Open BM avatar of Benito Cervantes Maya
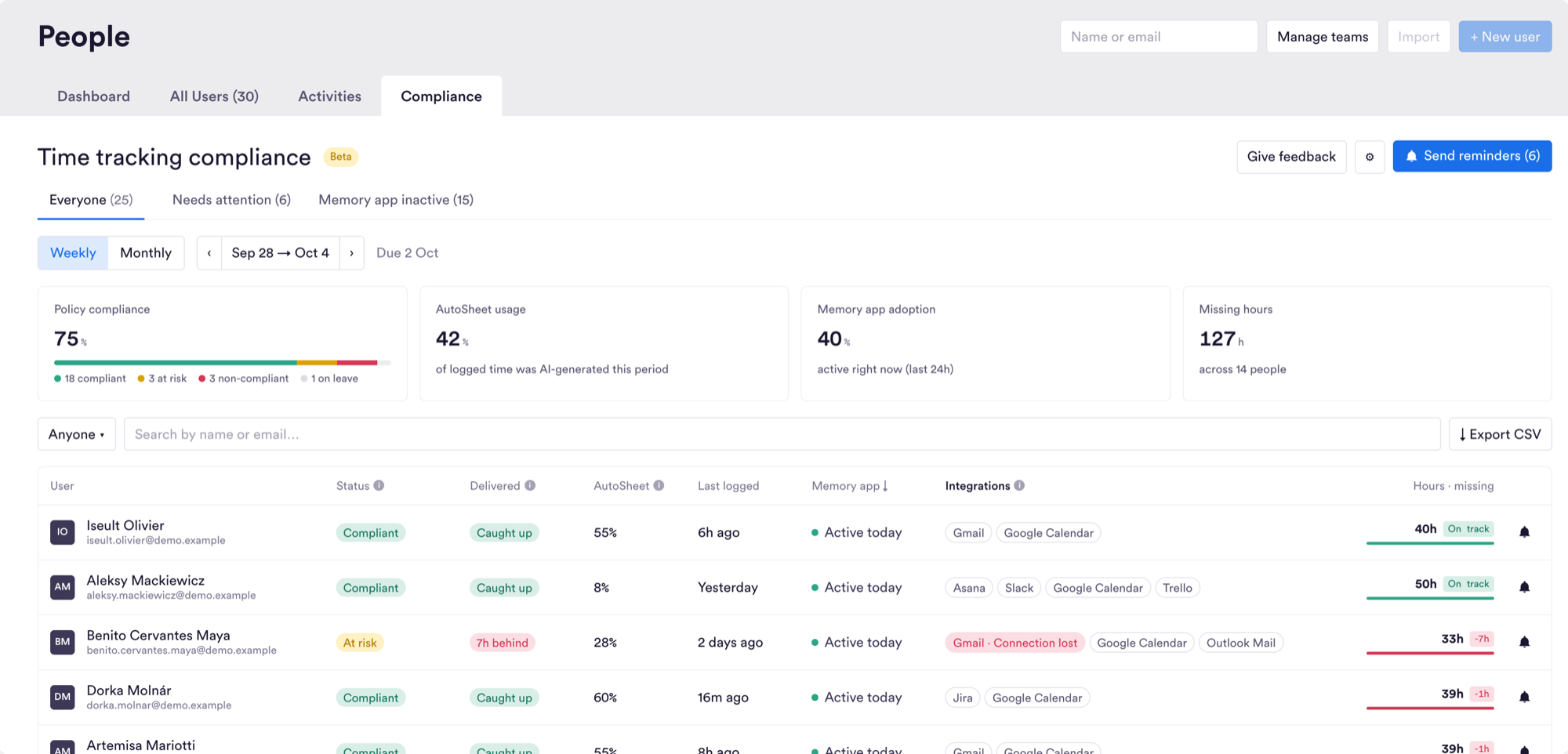The image size is (1568, 754). point(63,642)
